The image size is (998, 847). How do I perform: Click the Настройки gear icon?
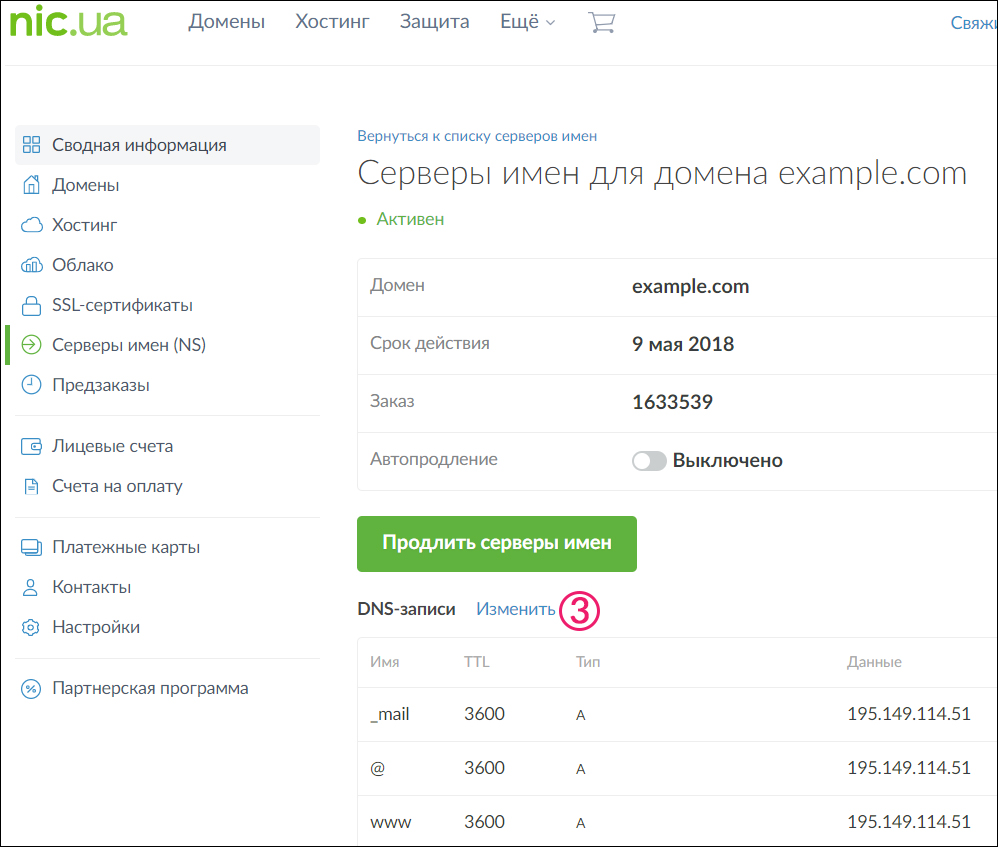click(32, 627)
